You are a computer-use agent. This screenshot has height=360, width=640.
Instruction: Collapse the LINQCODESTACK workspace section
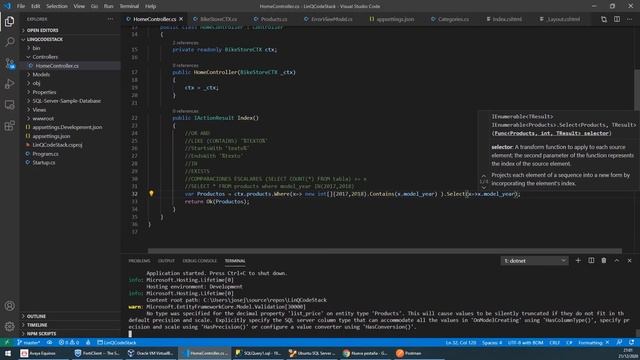(45, 39)
